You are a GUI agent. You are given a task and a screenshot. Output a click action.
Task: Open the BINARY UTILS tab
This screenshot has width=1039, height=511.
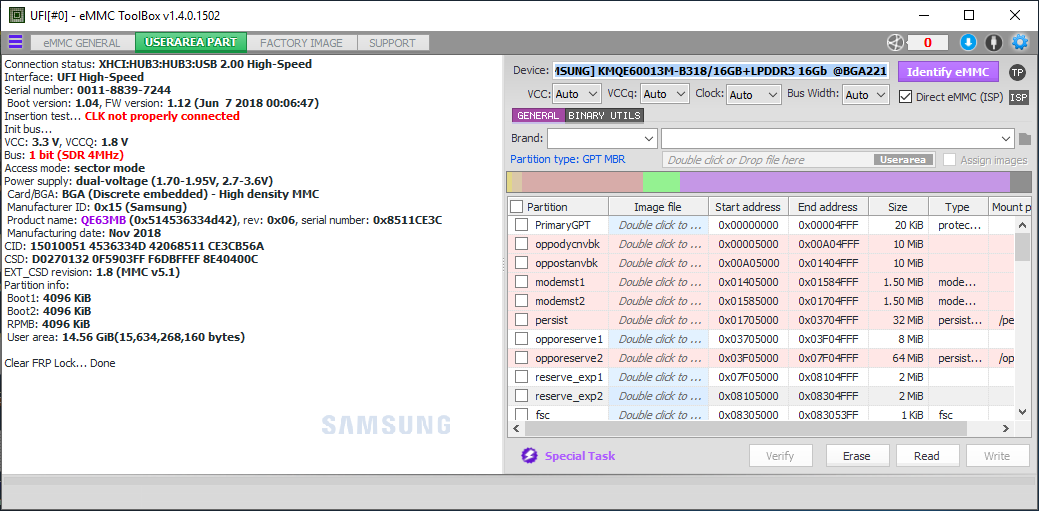click(604, 116)
